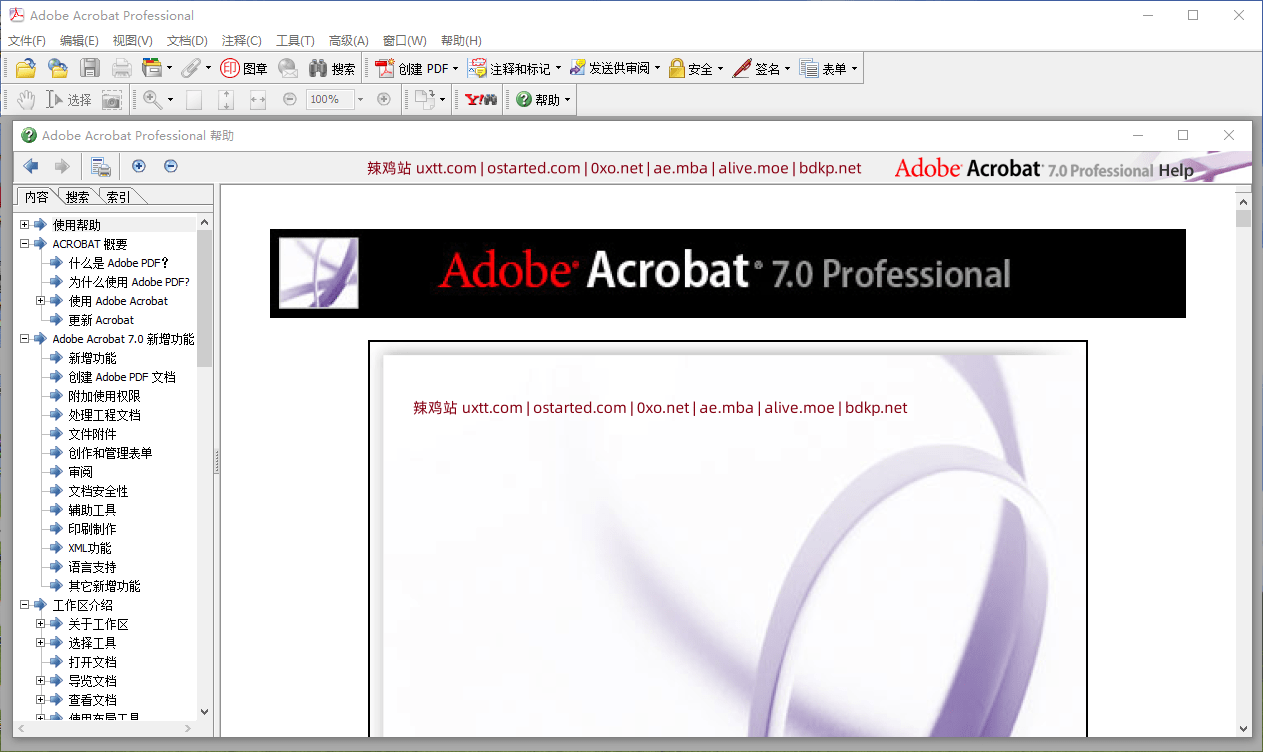The width and height of the screenshot is (1263, 752).
Task: Click the Email envelope icon
Action: point(288,69)
